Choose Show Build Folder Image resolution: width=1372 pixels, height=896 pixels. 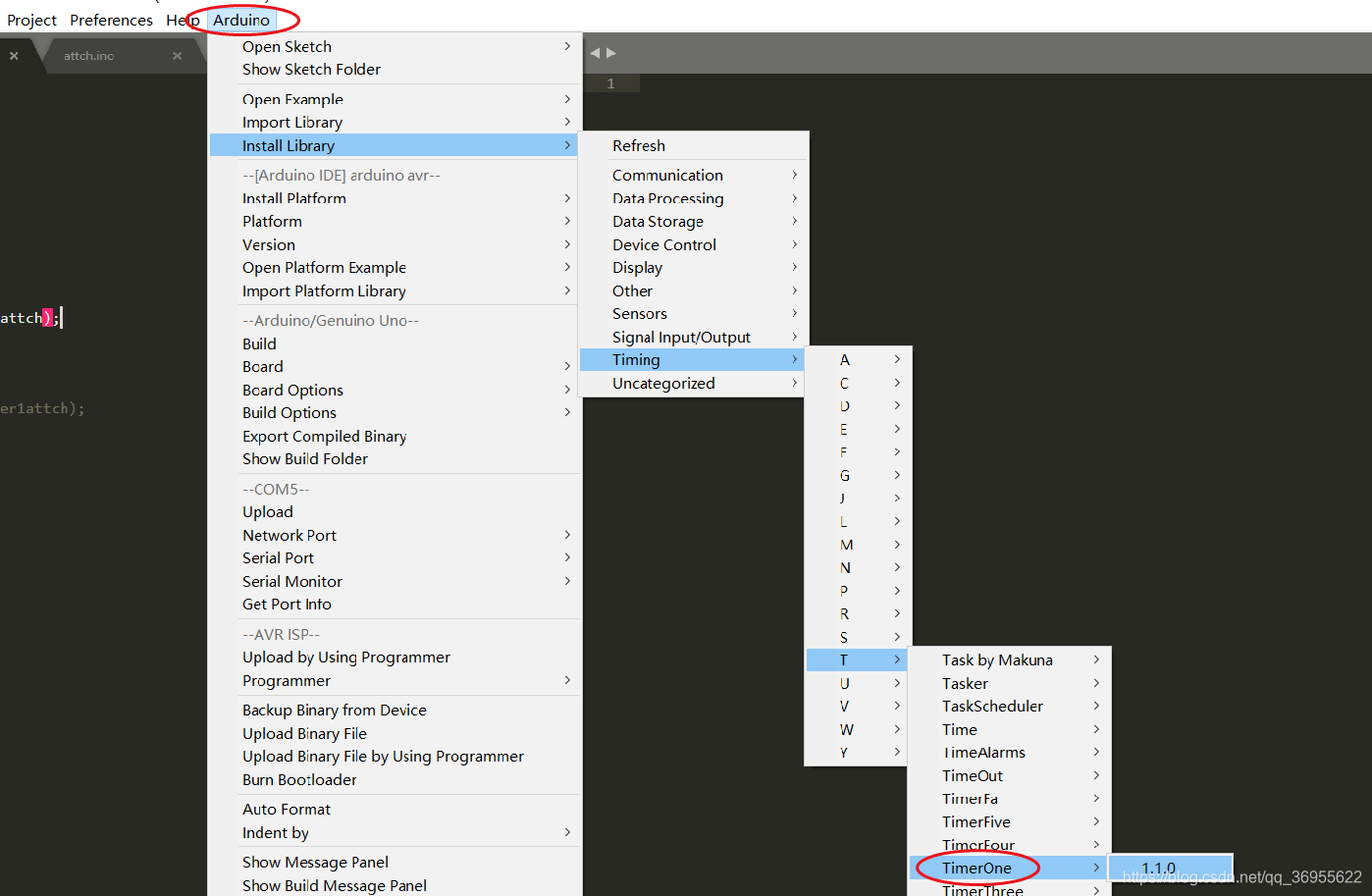tap(394, 459)
